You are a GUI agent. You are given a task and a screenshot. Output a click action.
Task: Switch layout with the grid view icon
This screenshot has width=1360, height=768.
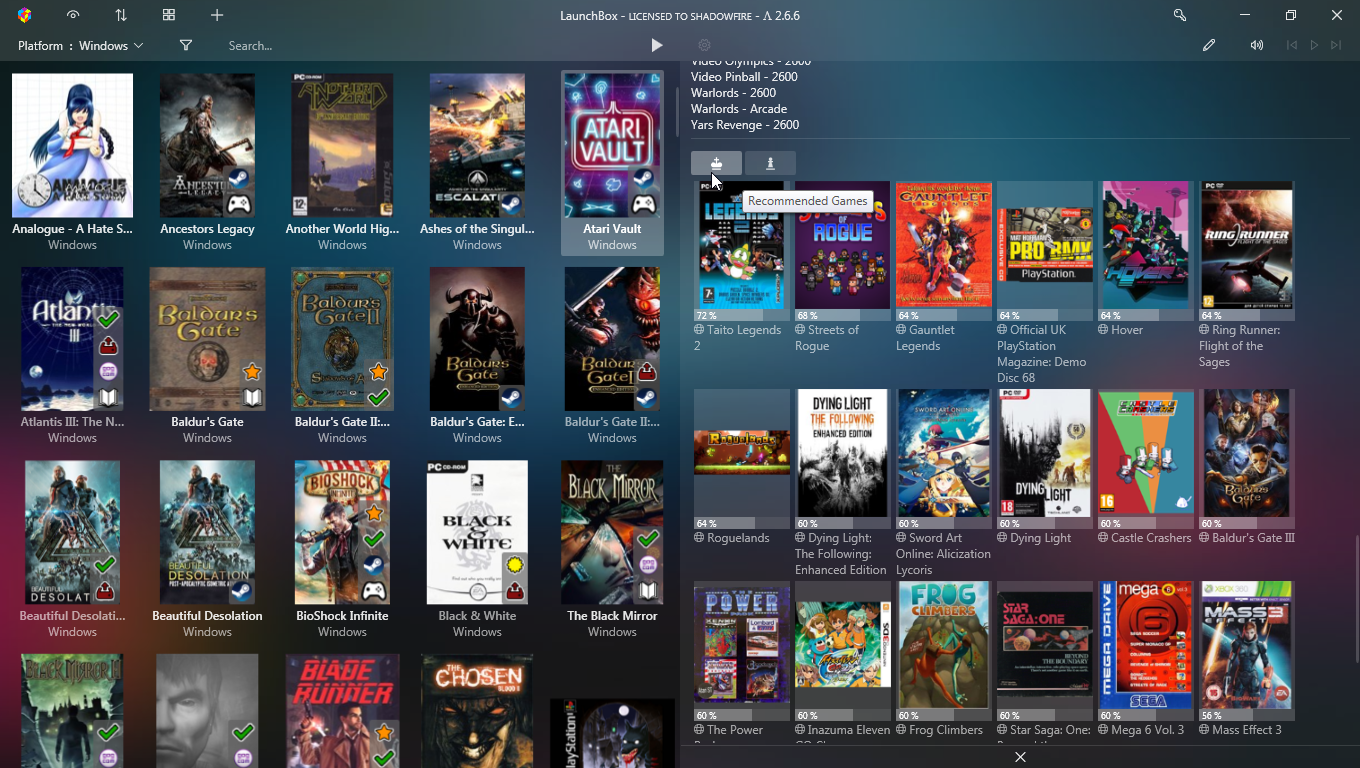tap(169, 15)
